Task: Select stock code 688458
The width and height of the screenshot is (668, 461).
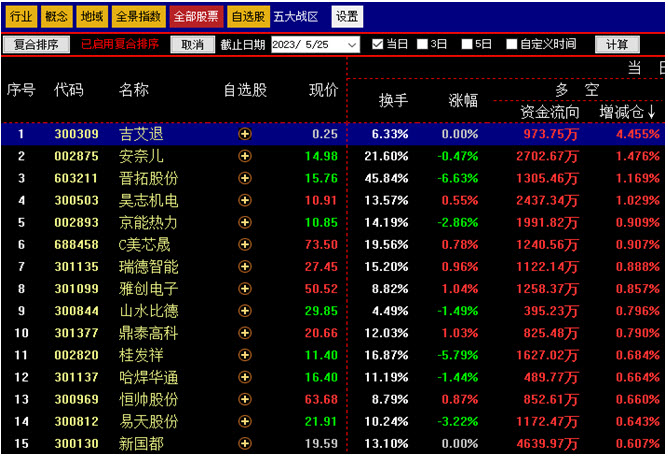Action: 77,245
